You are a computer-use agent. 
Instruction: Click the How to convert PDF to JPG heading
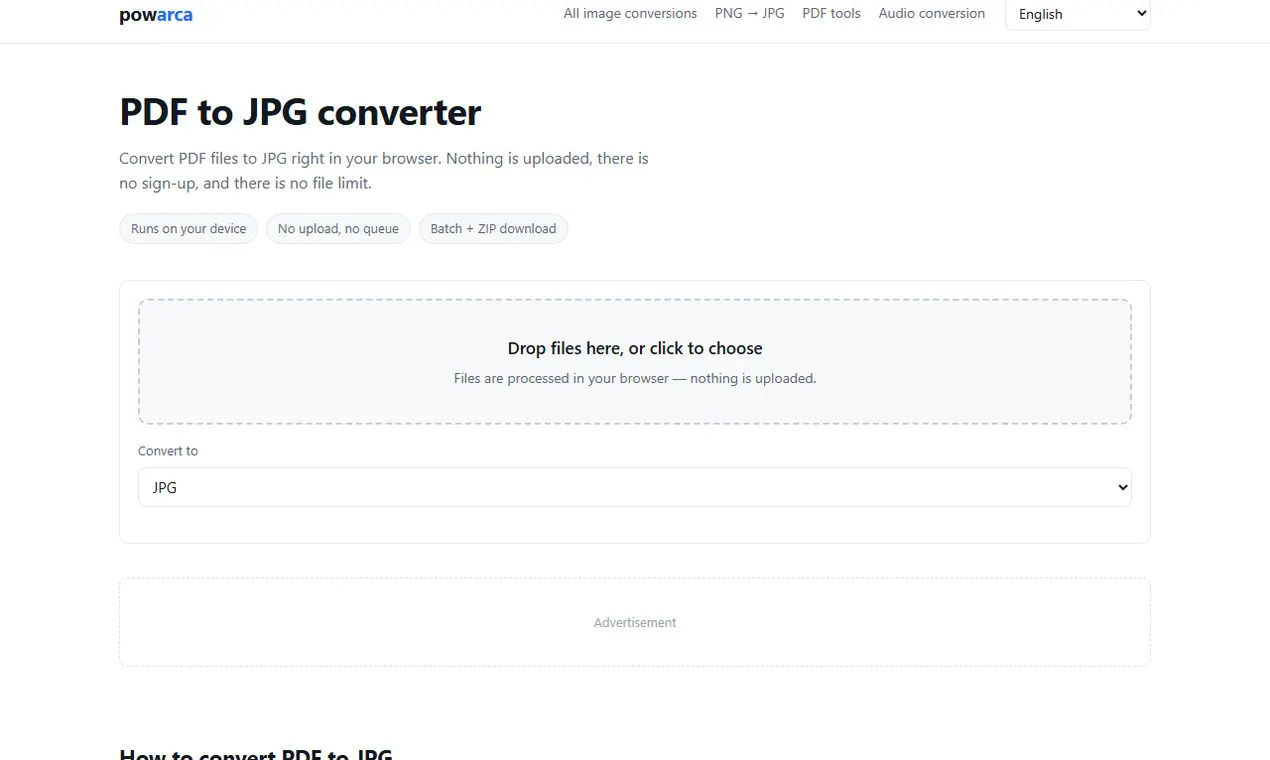click(256, 753)
